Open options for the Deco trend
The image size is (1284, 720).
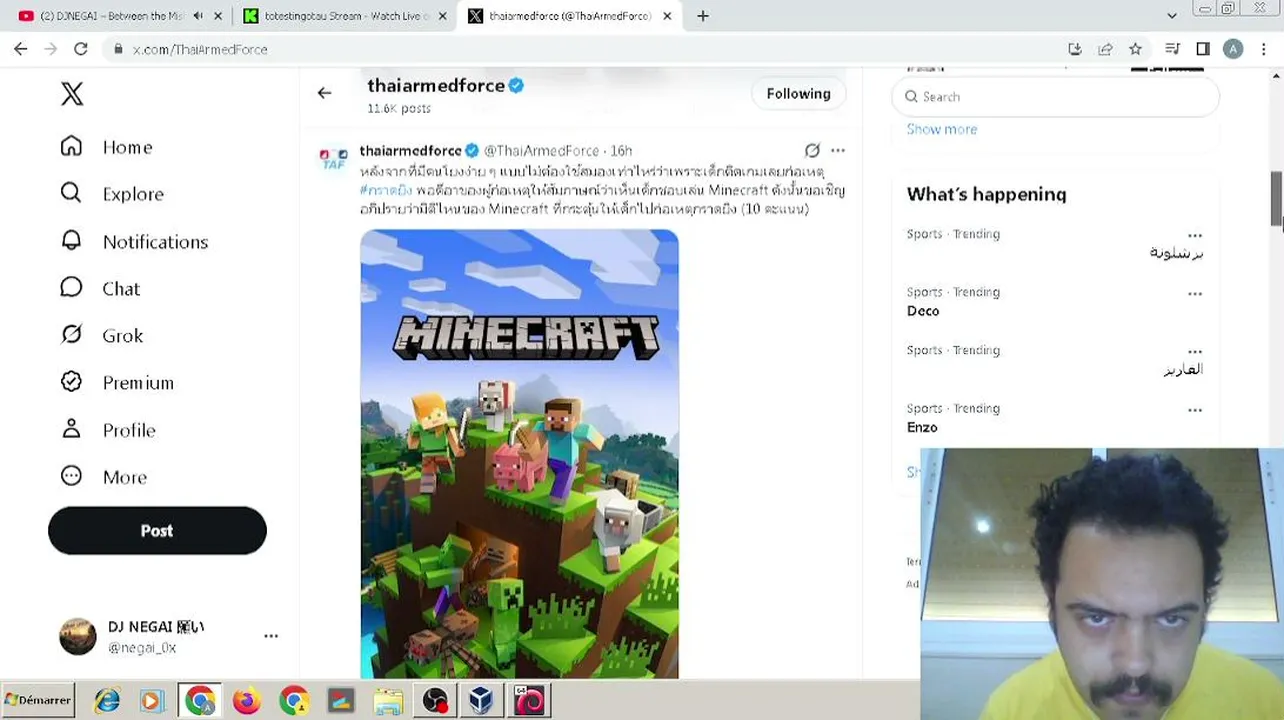coord(1194,294)
